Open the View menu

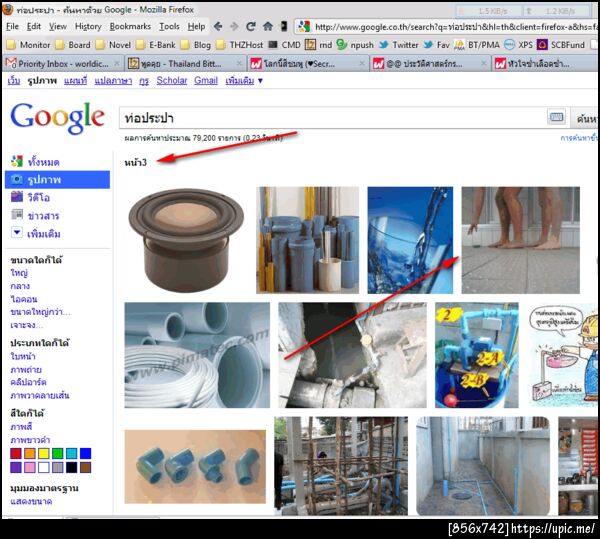[58, 26]
